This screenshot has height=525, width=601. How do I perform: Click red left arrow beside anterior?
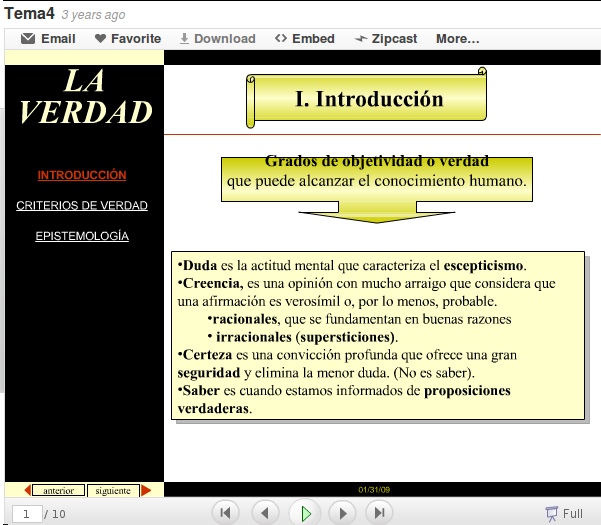pyautogui.click(x=25, y=490)
